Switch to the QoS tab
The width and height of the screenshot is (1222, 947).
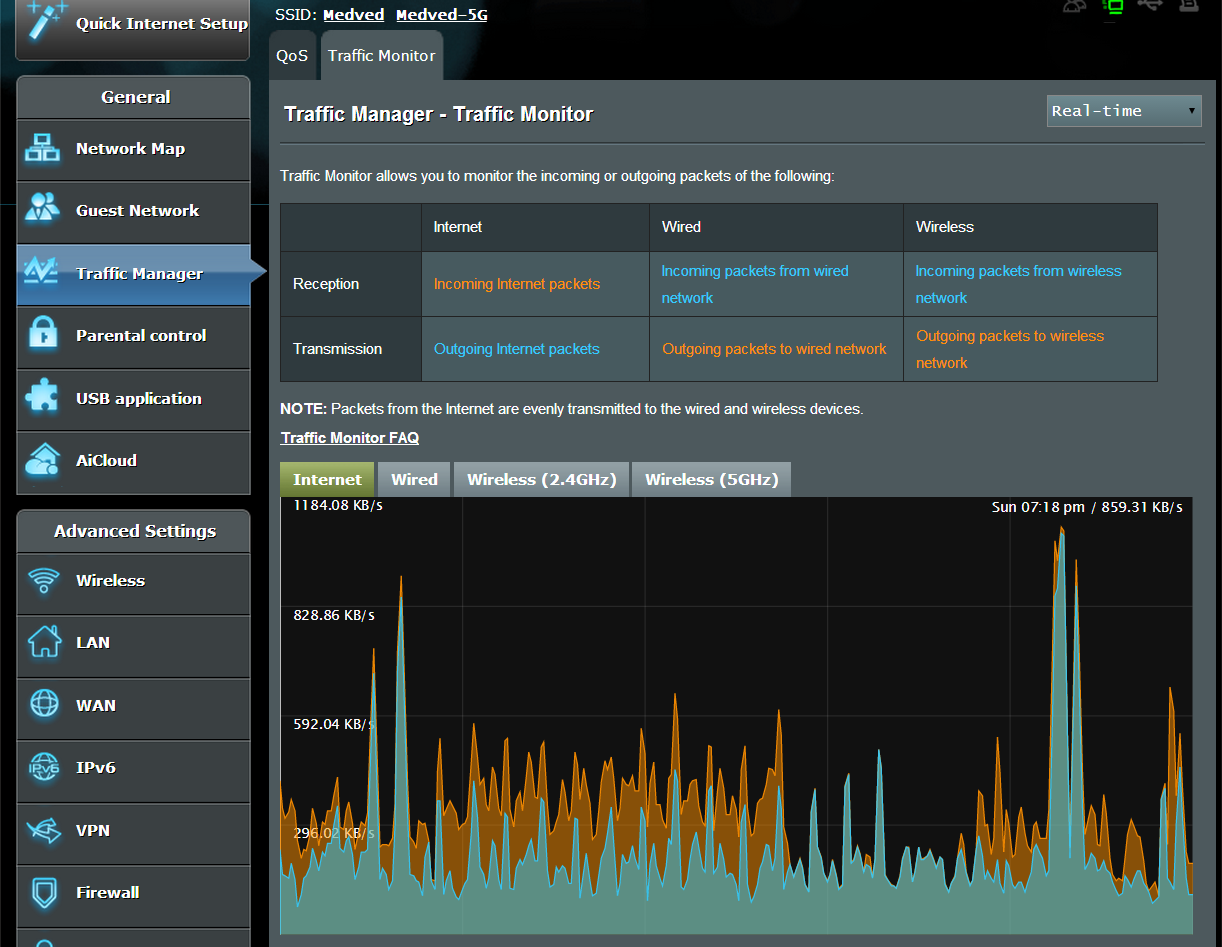tap(292, 56)
